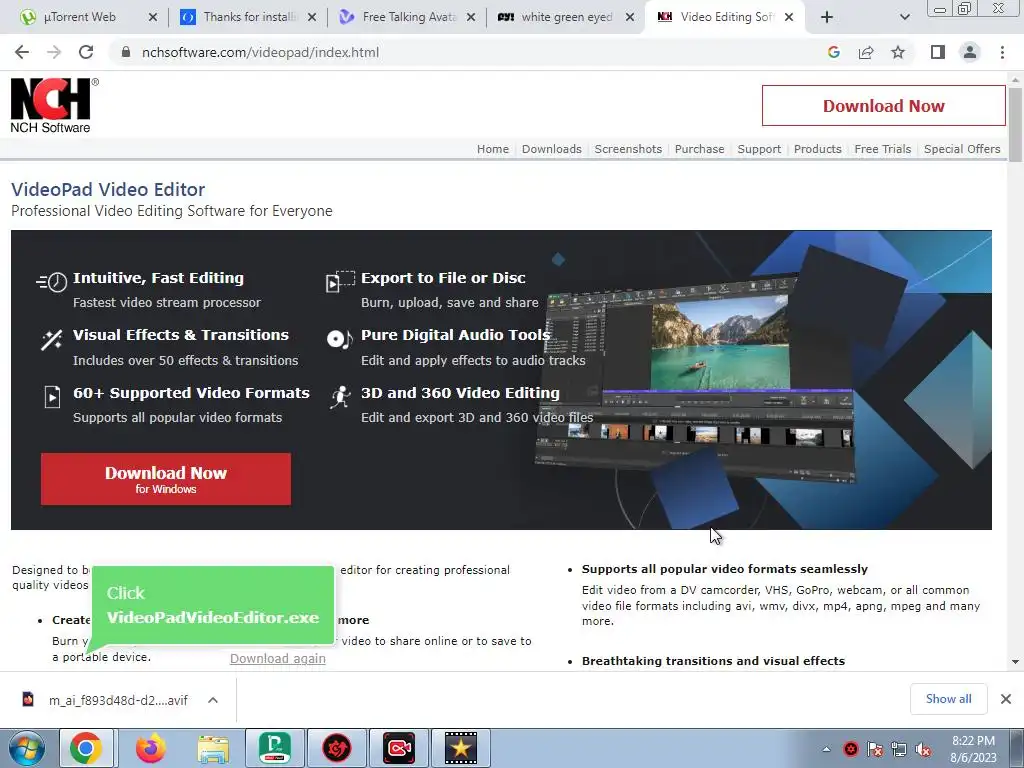Open the Products nav link

[818, 149]
